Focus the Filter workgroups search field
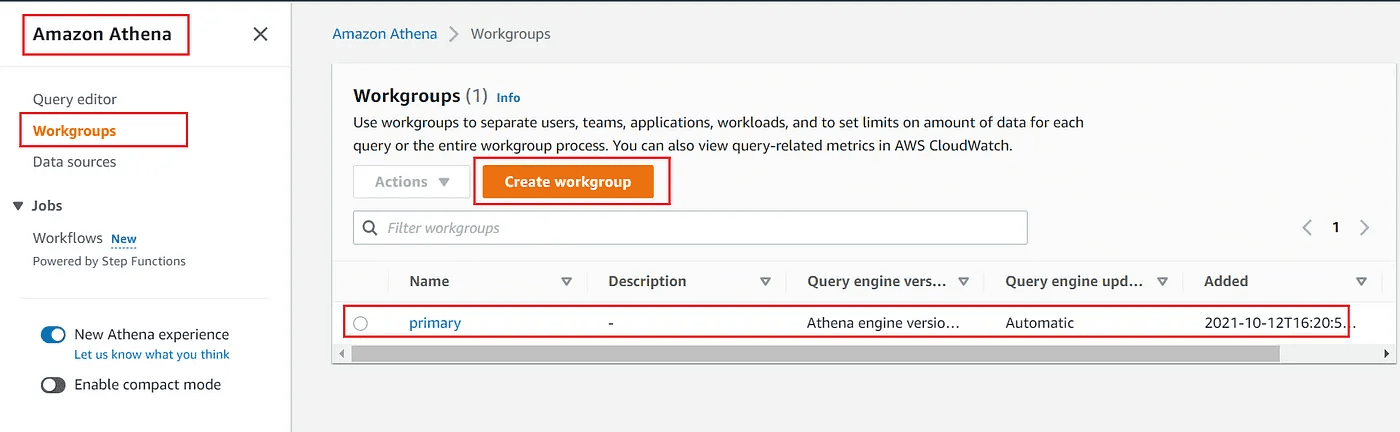Image resolution: width=1400 pixels, height=432 pixels. (690, 228)
